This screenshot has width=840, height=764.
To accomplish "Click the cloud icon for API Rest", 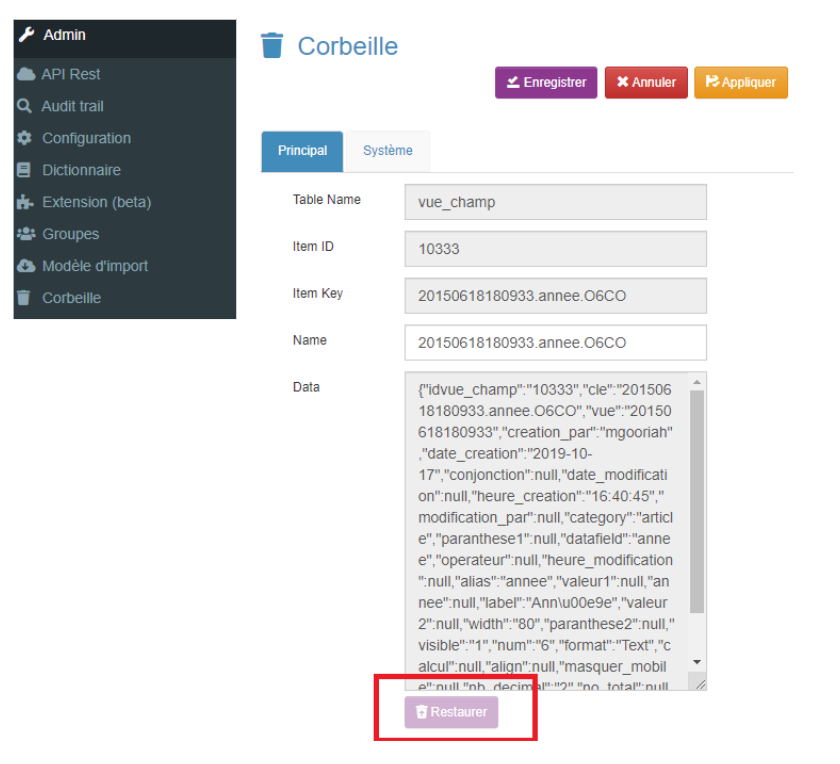I will (x=25, y=74).
